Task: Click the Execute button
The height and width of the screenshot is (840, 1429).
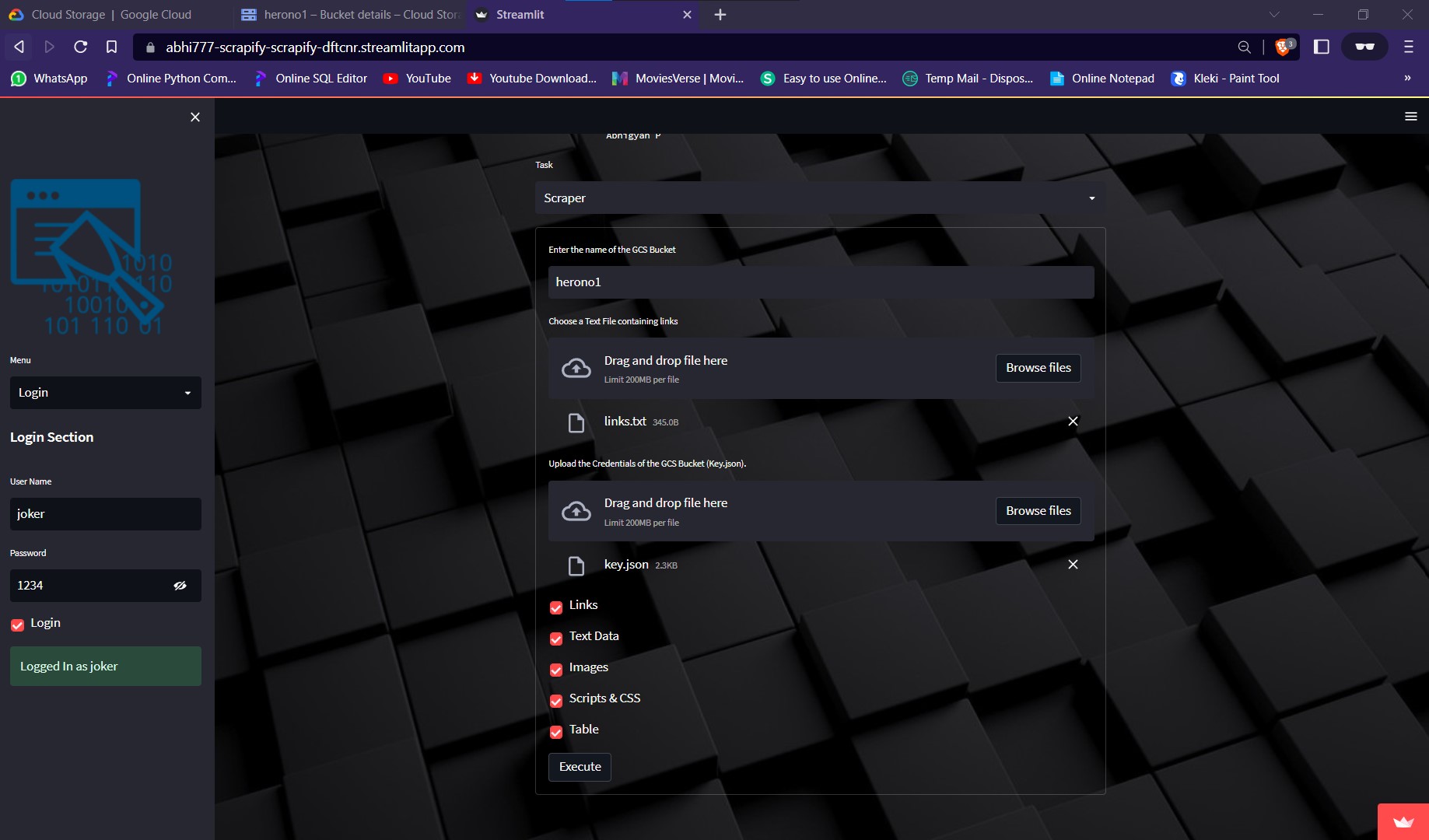Action: [x=580, y=767]
